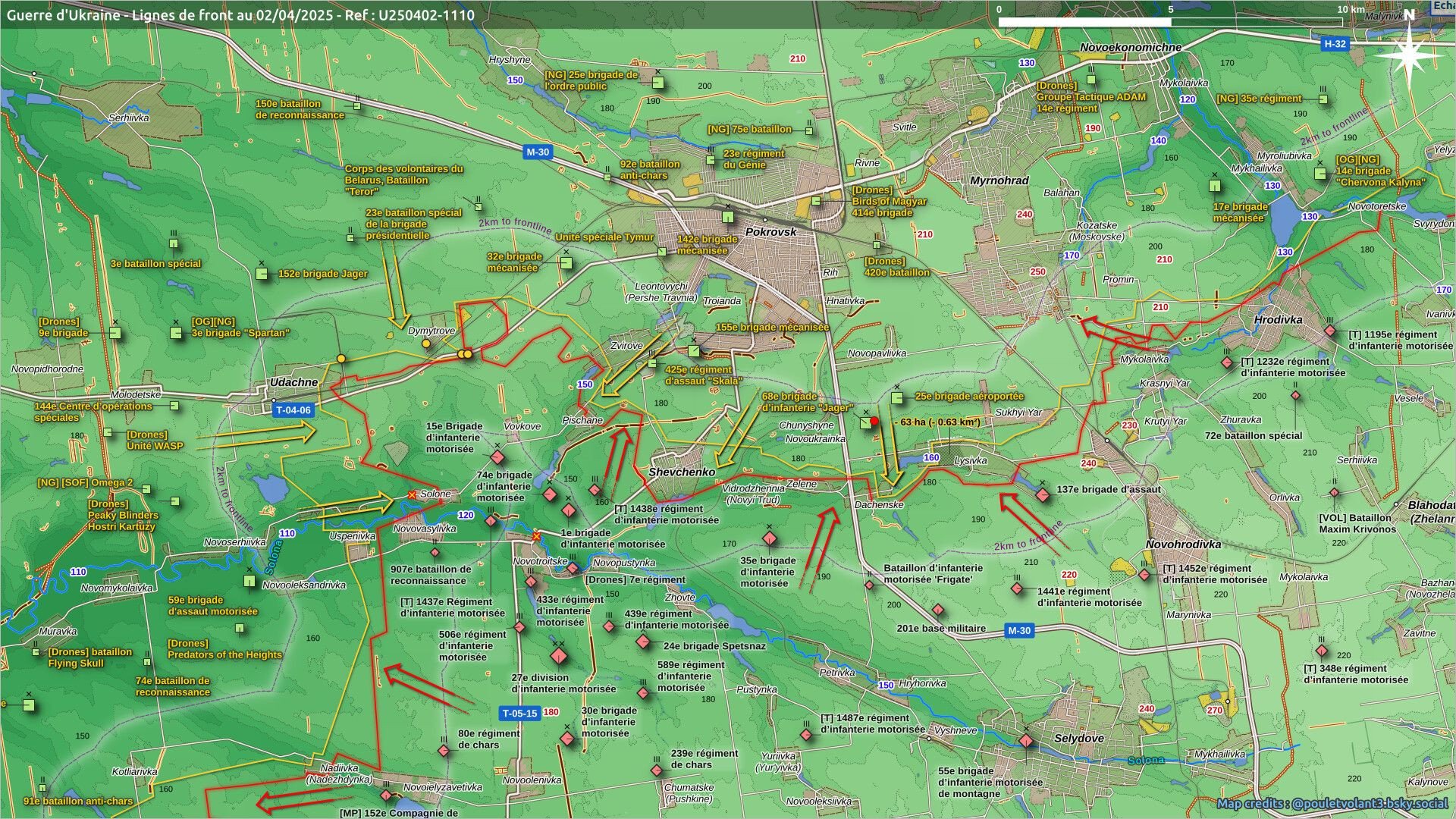Click the T-04-06 road shield near Udachne
The height and width of the screenshot is (819, 1456).
click(x=293, y=410)
